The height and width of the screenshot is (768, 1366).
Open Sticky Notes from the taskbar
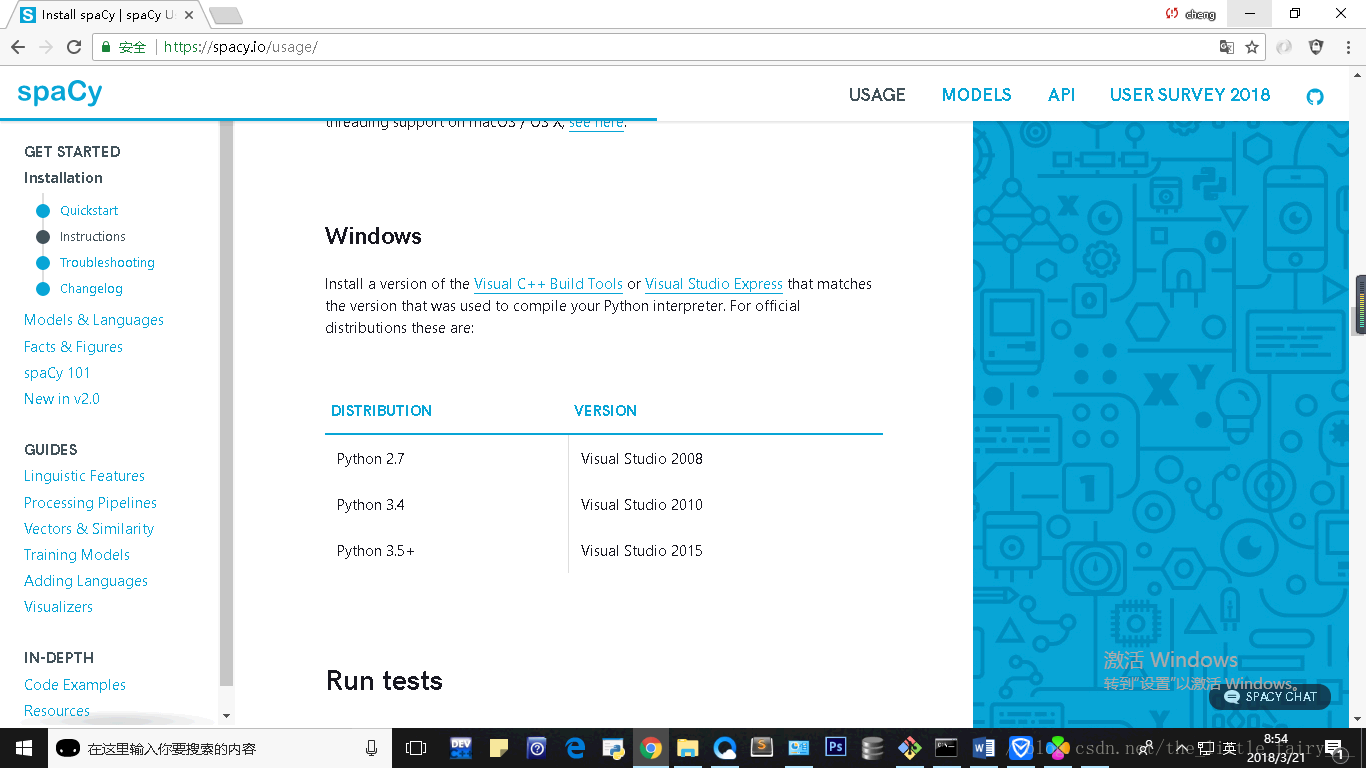pyautogui.click(x=498, y=748)
